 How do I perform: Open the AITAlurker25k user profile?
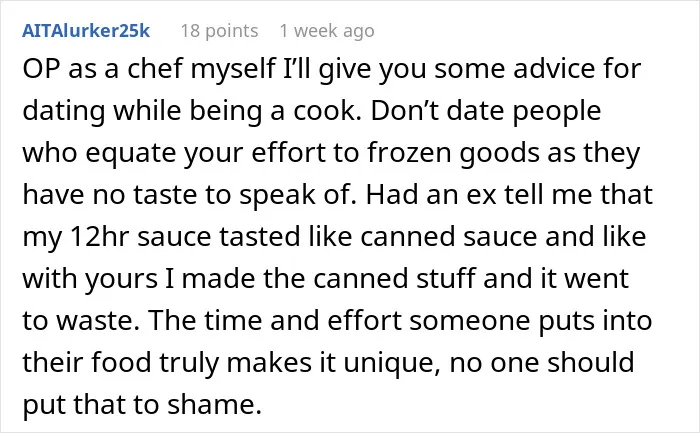tap(86, 30)
